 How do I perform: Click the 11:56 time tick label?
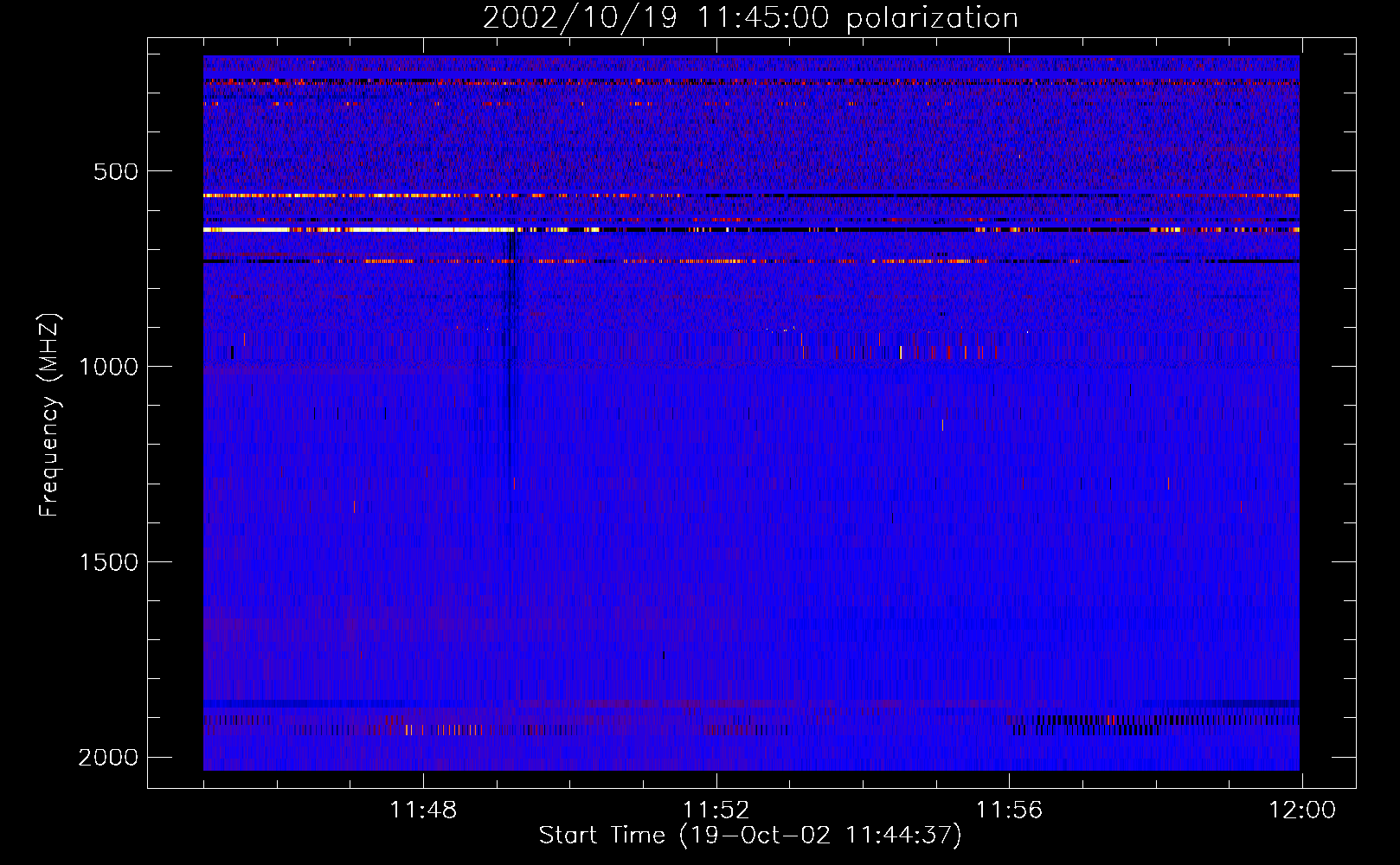[1009, 811]
